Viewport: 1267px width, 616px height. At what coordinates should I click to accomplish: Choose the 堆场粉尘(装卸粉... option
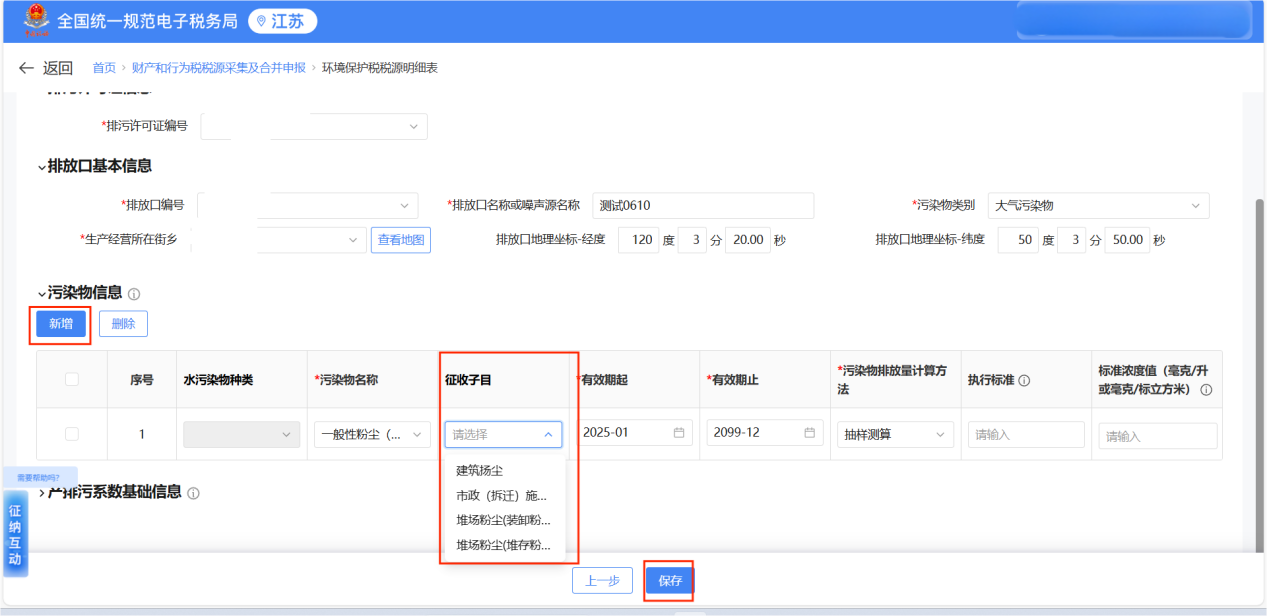click(x=503, y=520)
